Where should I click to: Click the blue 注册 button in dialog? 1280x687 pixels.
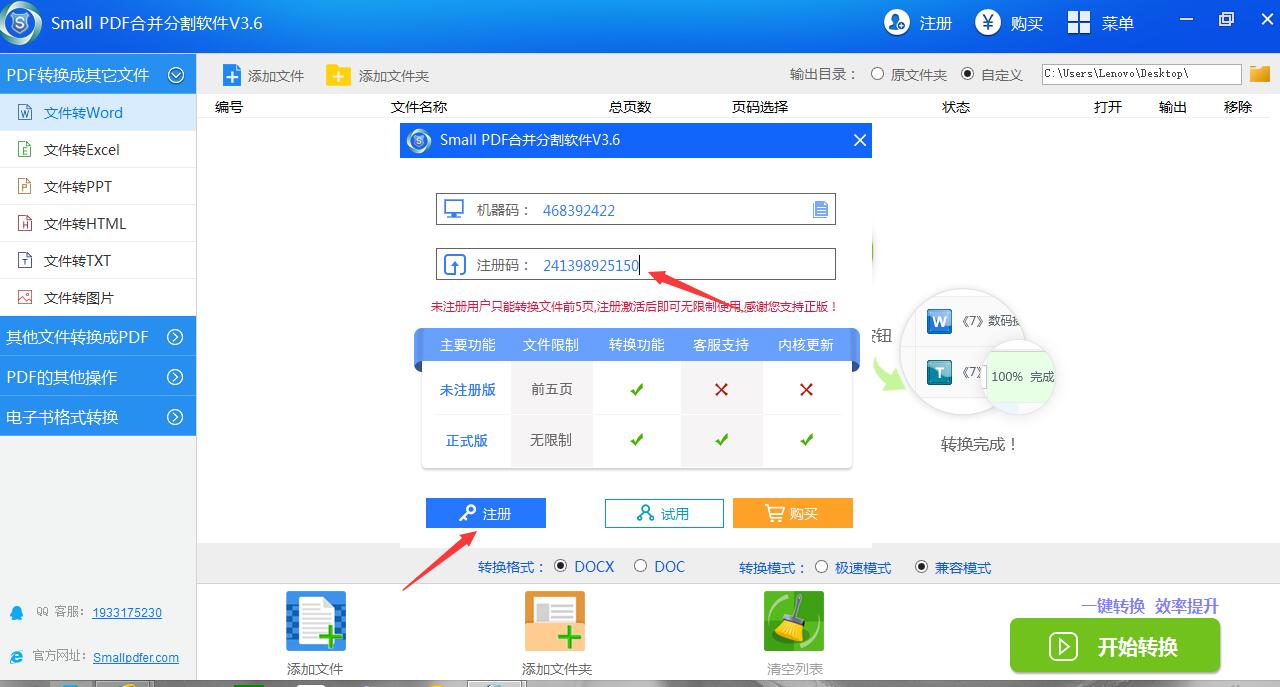(x=486, y=513)
